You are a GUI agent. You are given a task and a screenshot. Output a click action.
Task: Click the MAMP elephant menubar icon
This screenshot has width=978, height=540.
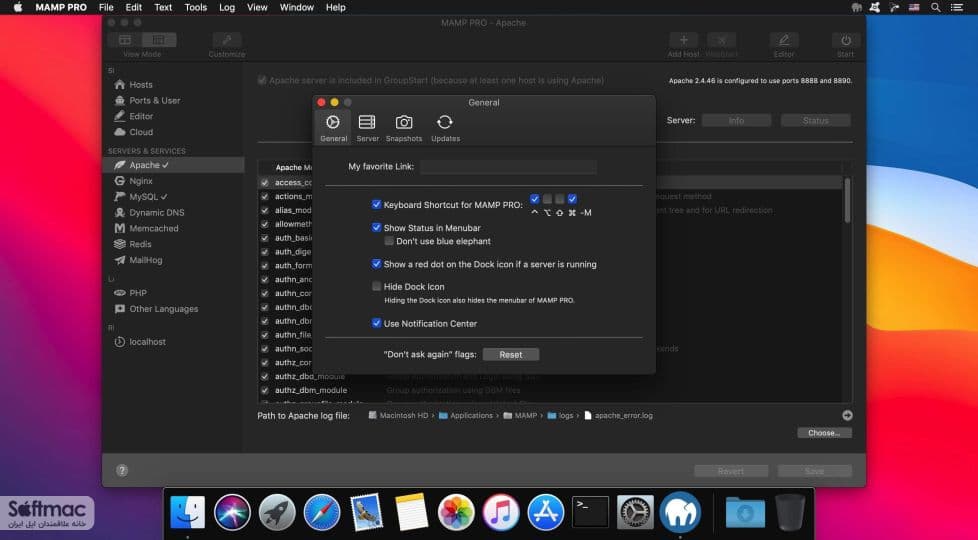click(x=856, y=7)
